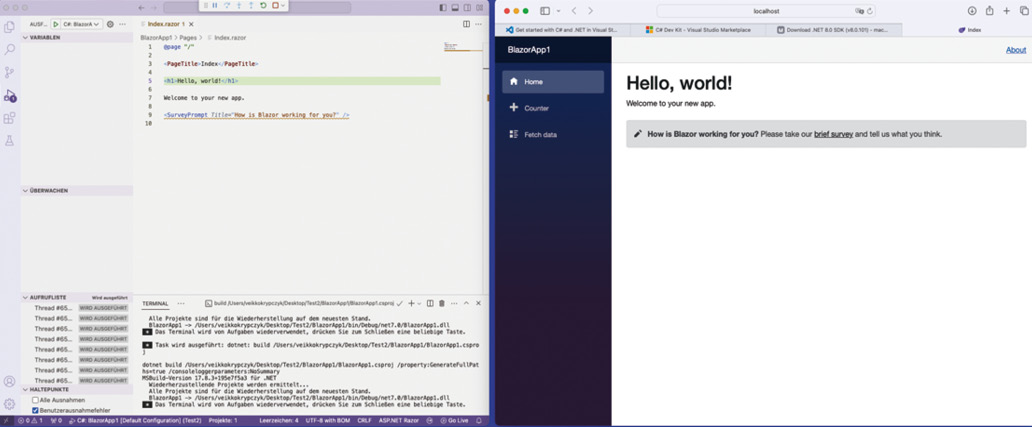1032x427 pixels.
Task: Open editor more actions menu
Action: [479, 24]
